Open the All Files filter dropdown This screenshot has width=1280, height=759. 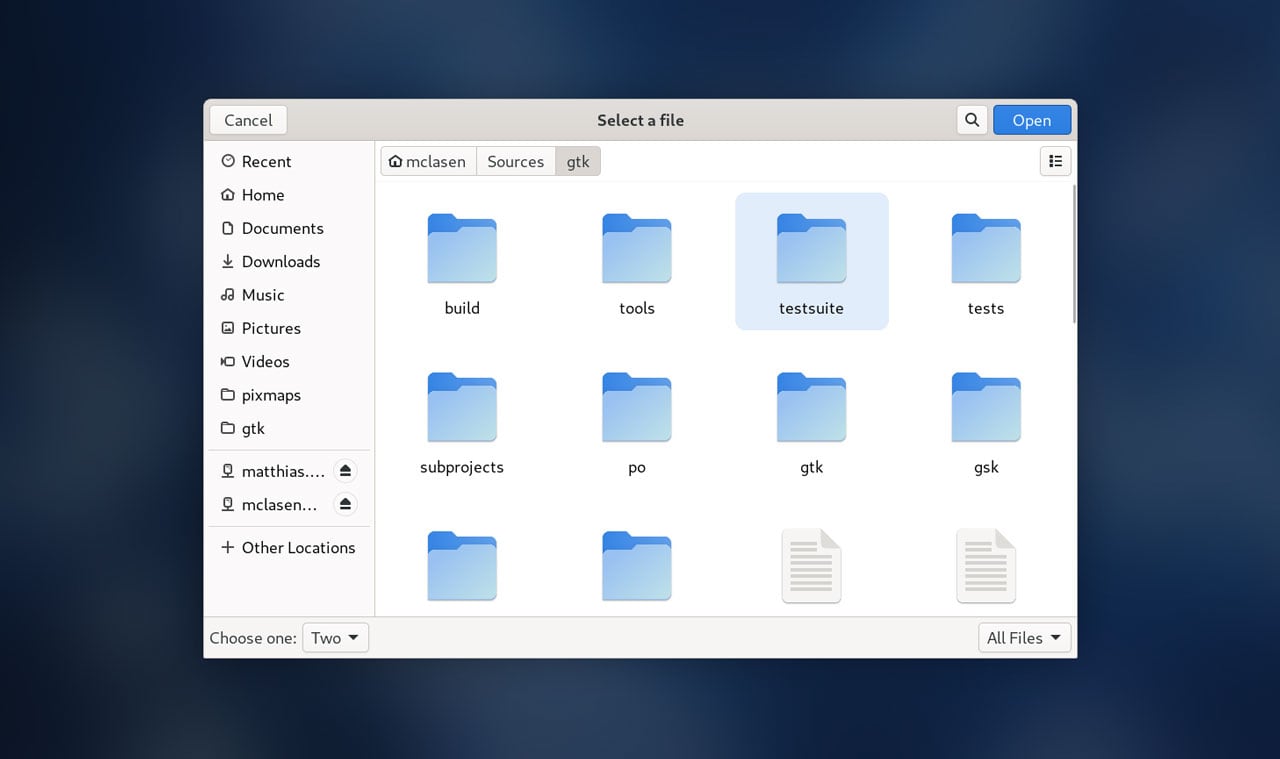(x=1025, y=638)
